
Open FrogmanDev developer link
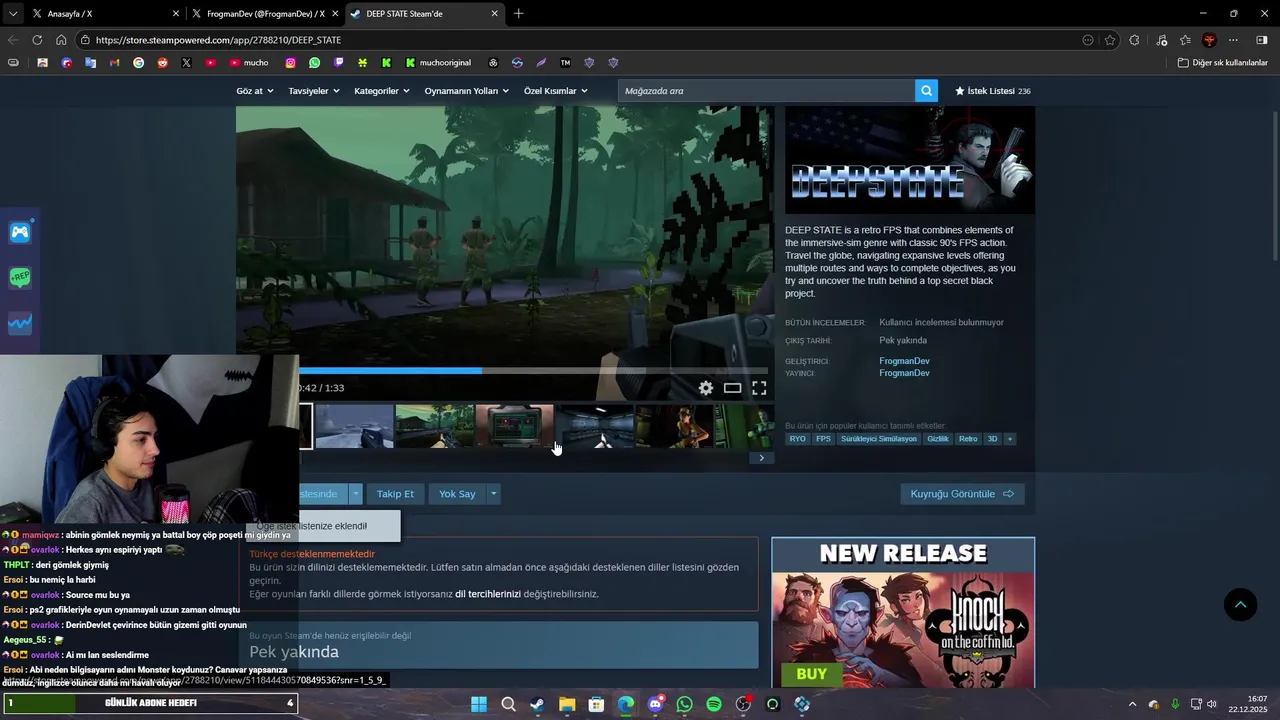pos(904,361)
